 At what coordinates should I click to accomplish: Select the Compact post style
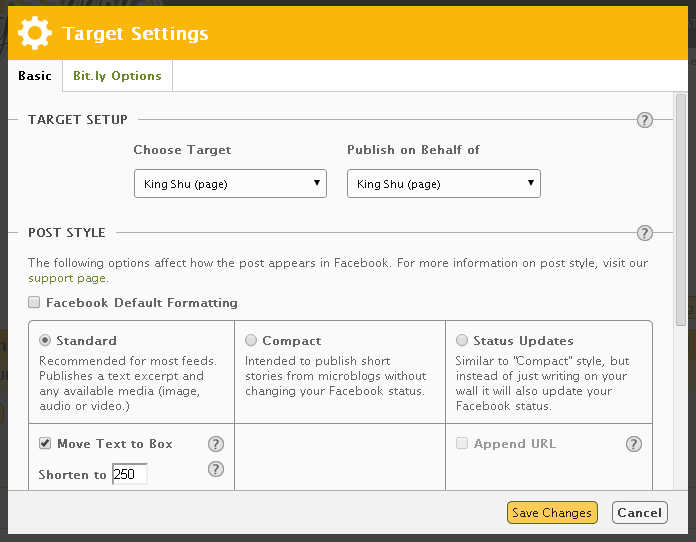tap(251, 340)
